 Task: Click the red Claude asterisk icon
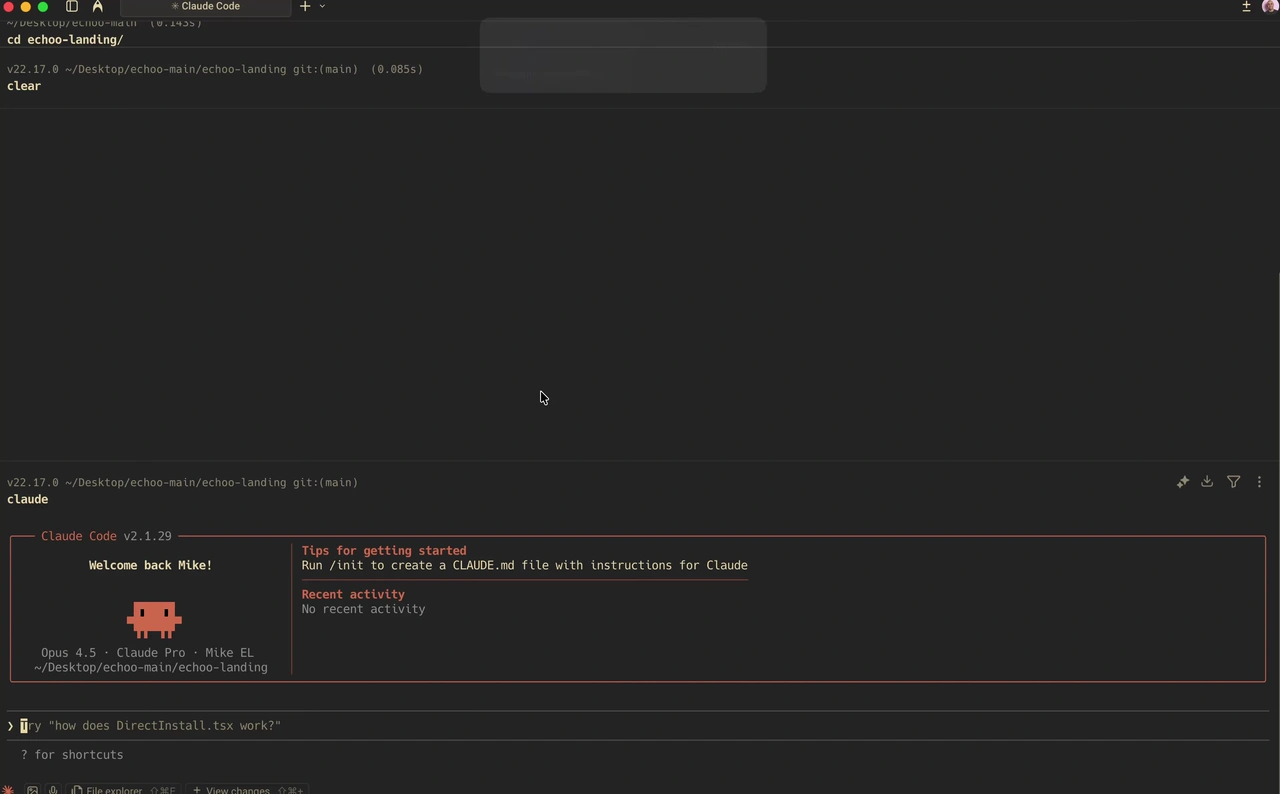9,789
